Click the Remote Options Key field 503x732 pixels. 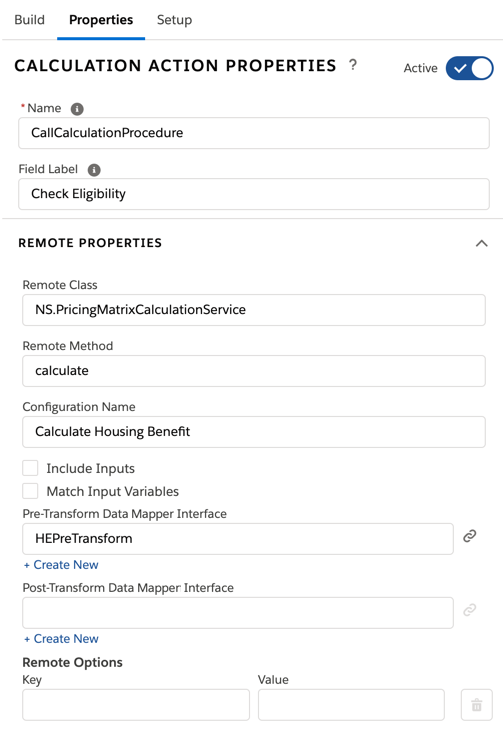(x=136, y=705)
